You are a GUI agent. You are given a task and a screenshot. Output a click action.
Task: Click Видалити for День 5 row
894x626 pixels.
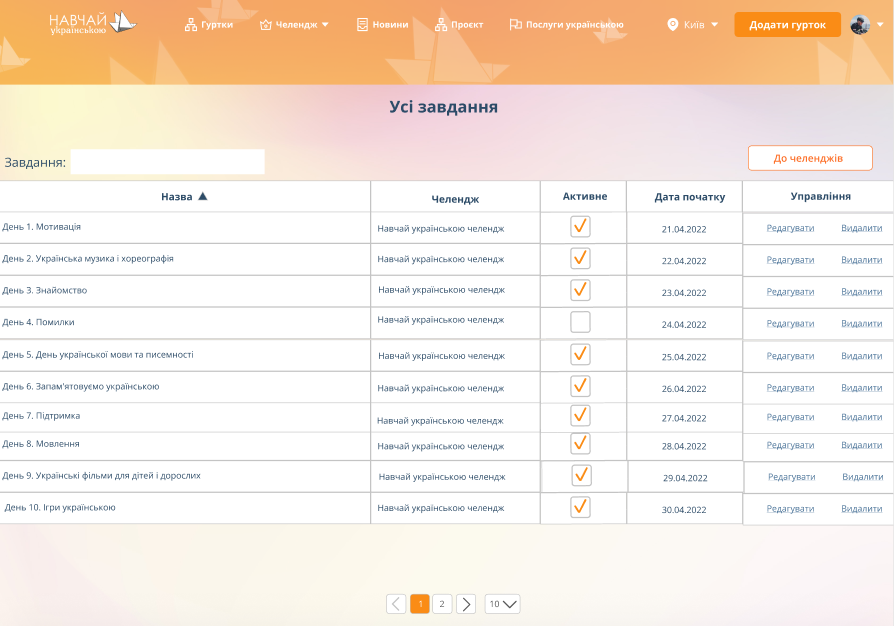point(862,356)
